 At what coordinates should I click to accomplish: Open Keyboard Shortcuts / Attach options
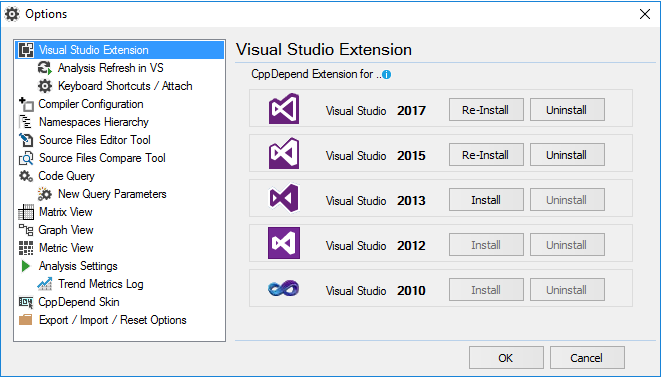tap(125, 86)
